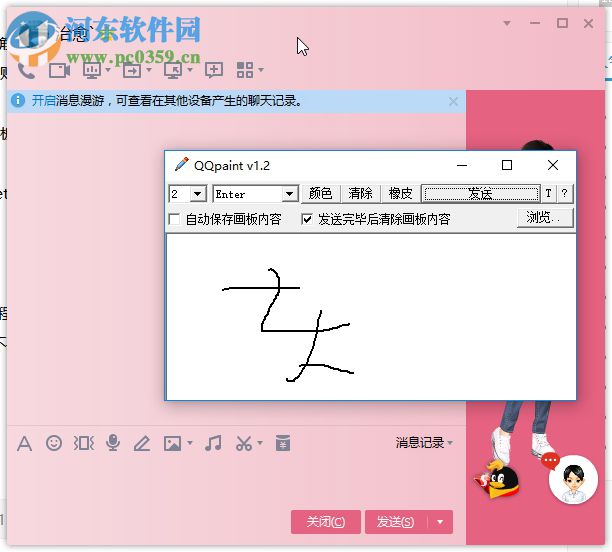Expand the send file dropdown arrow
Viewport: 612px width, 552px height.
(149, 70)
